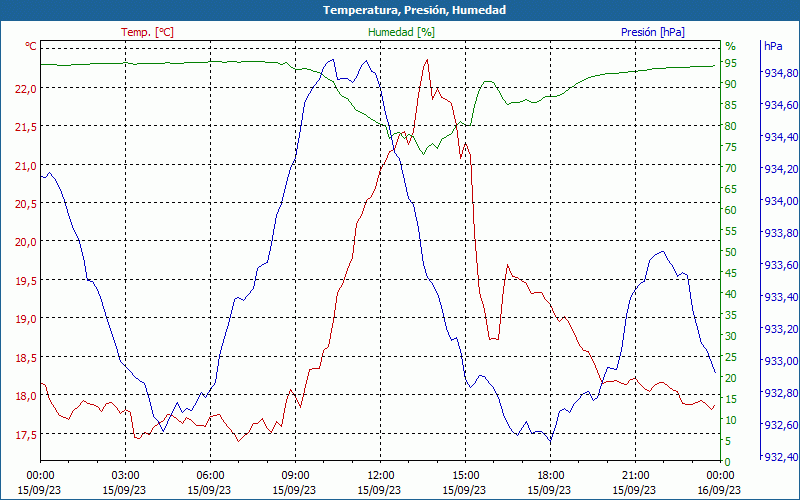Click the 80 humidity axis value

(731, 126)
